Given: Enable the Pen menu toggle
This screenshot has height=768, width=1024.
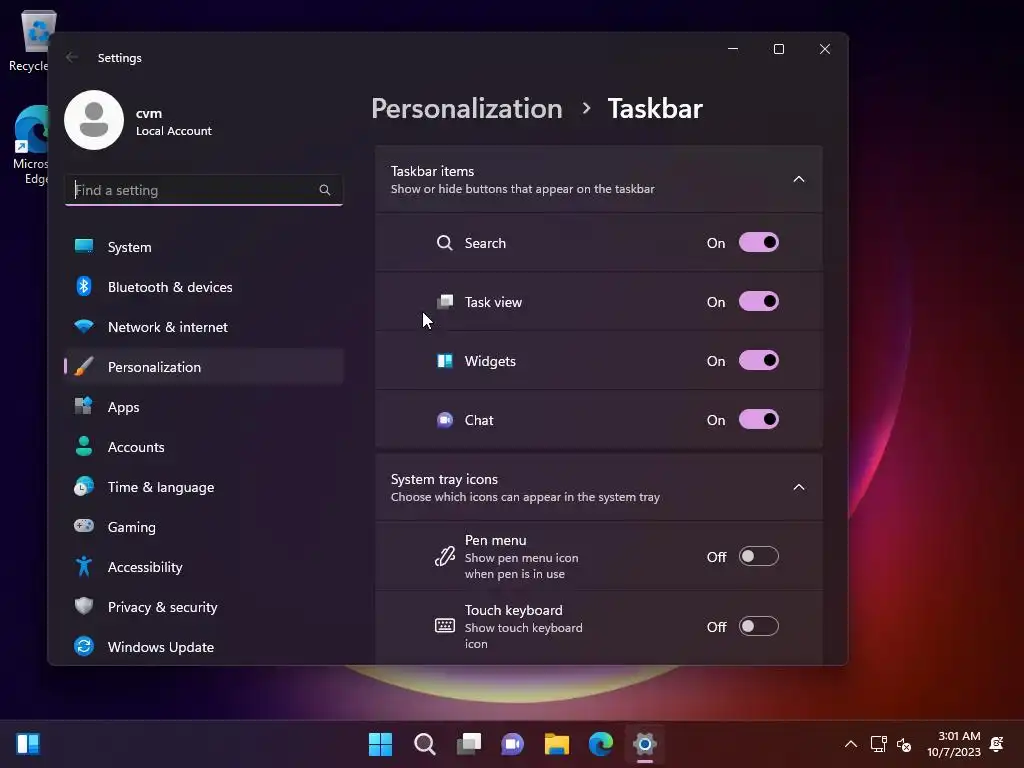Looking at the screenshot, I should pyautogui.click(x=758, y=556).
